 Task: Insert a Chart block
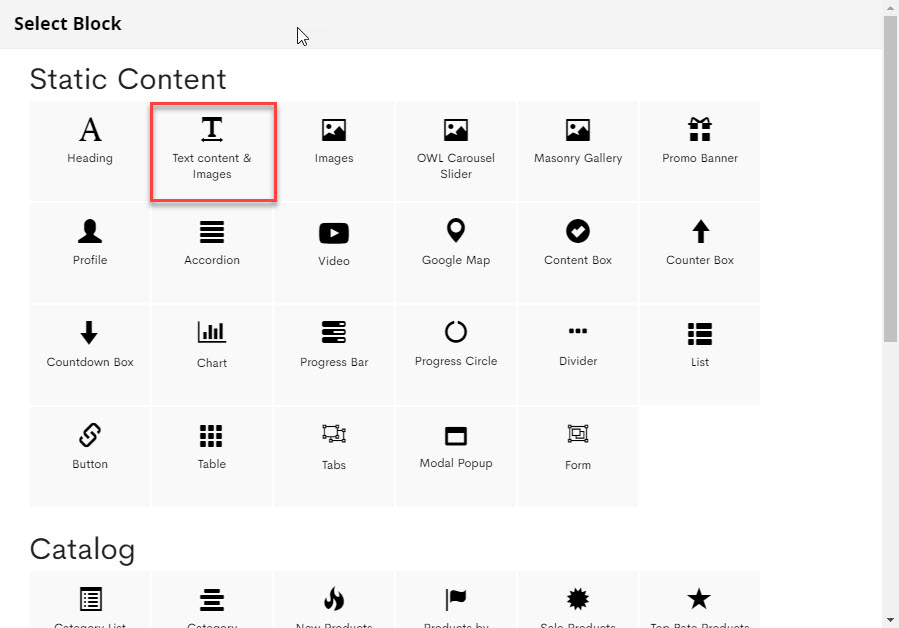pyautogui.click(x=212, y=355)
